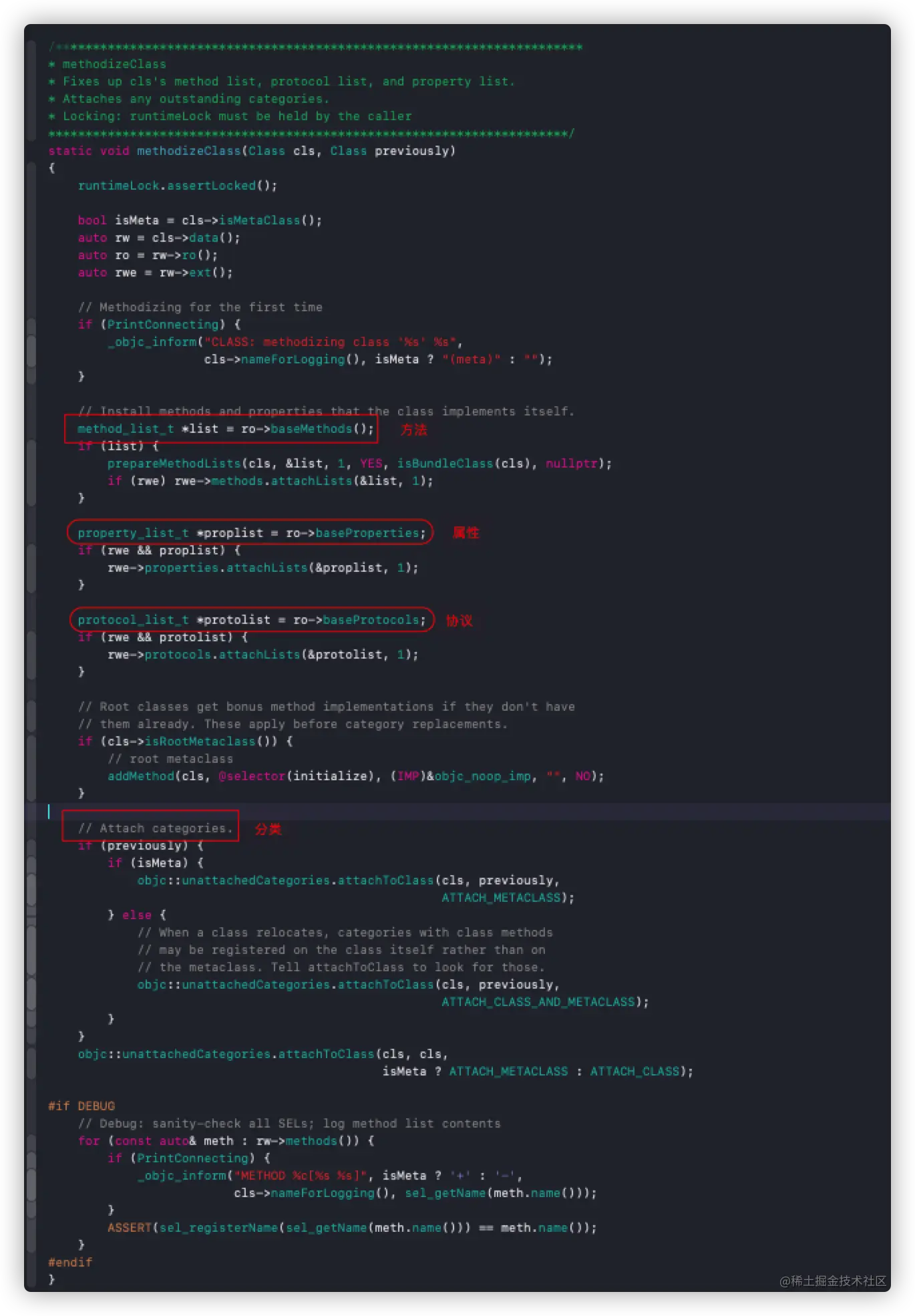Click the comment "When a class relocates, categories"
This screenshot has height=1316, width=915.
tap(345, 933)
